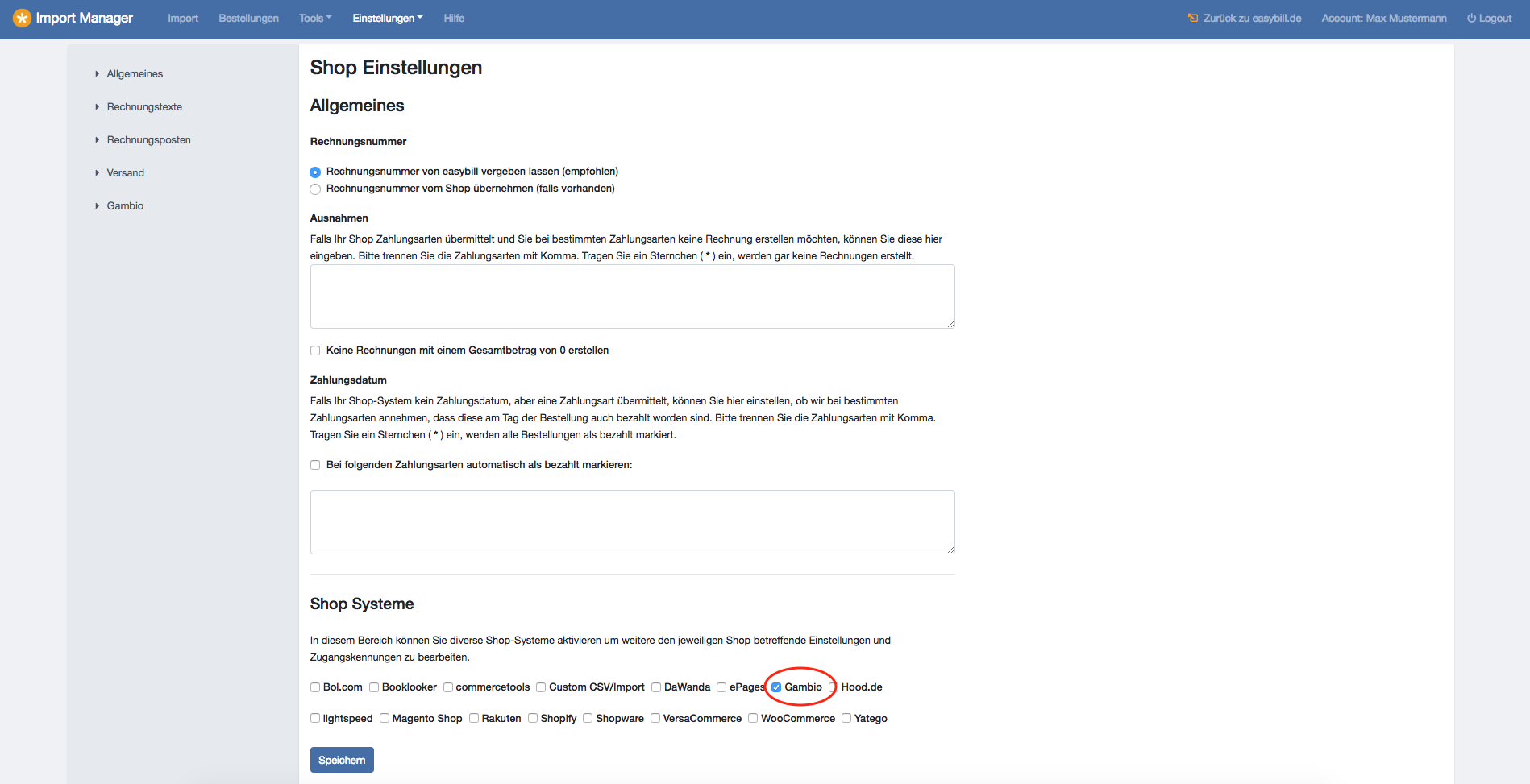
Task: Follow the Zurück zu easybill.de link
Action: [x=1252, y=18]
